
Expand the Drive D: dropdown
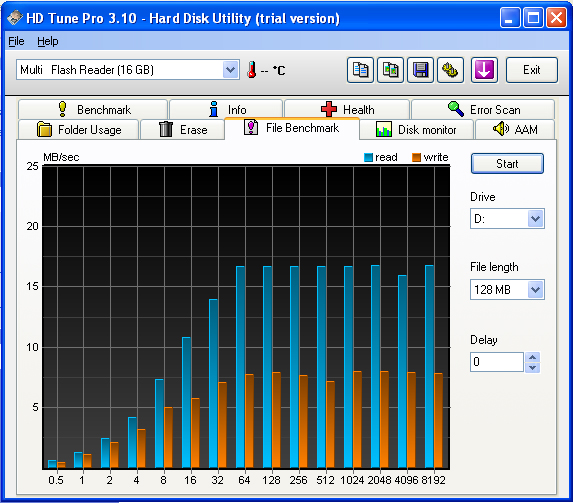(535, 219)
